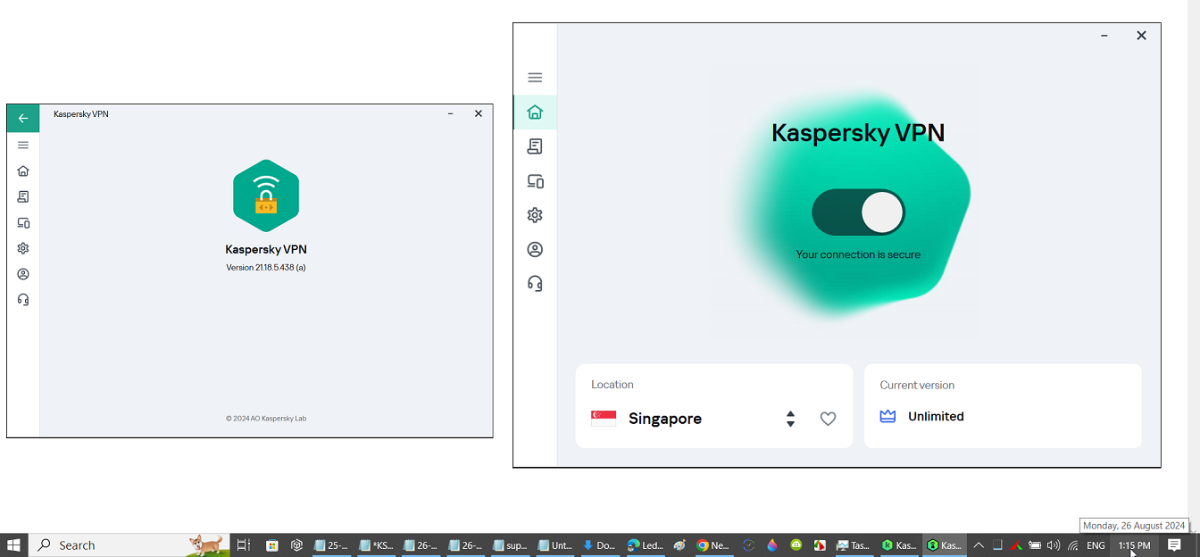
Task: Open the support headset icon in large VPN sidebar
Action: [x=535, y=284]
